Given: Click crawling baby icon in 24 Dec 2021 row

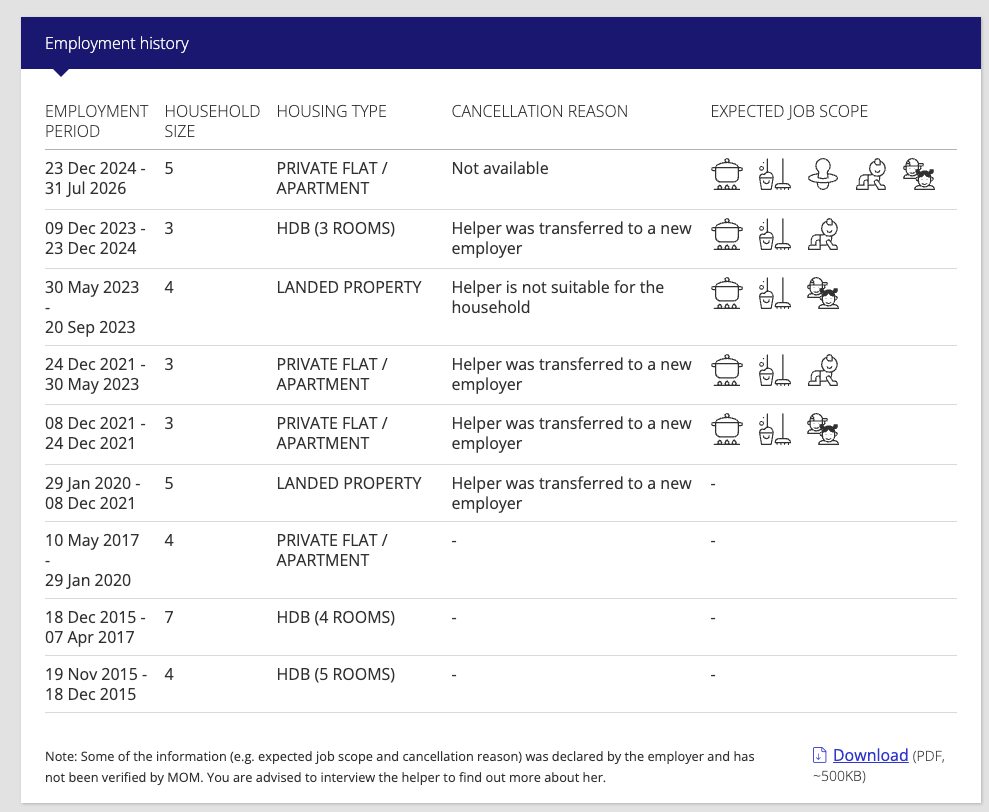Looking at the screenshot, I should pos(823,370).
